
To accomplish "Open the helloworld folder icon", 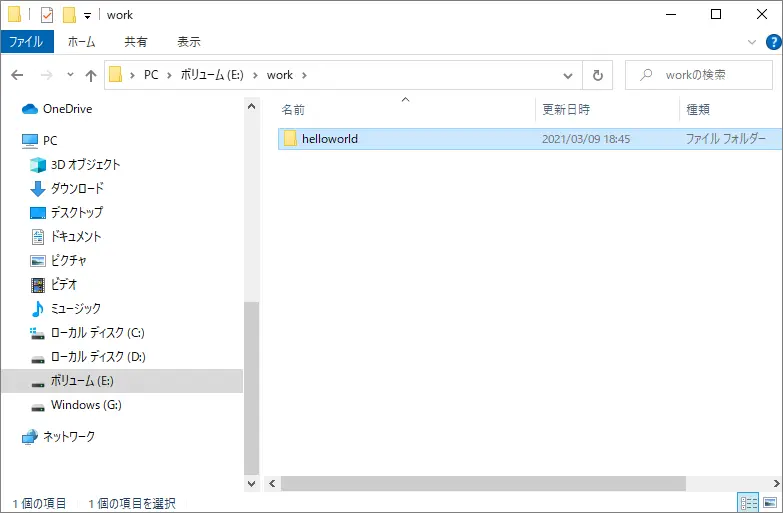I will (291, 139).
